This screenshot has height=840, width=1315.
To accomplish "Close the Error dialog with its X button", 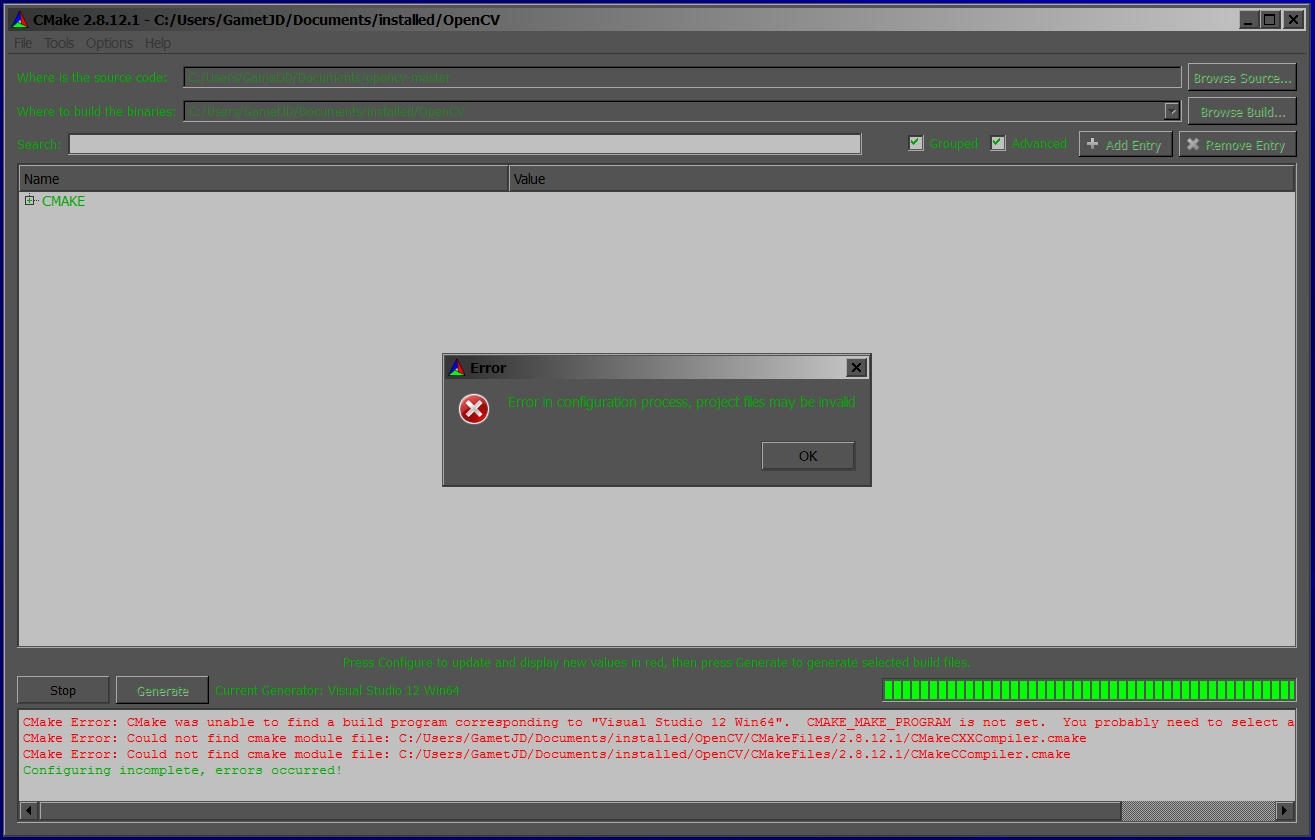I will pos(856,368).
